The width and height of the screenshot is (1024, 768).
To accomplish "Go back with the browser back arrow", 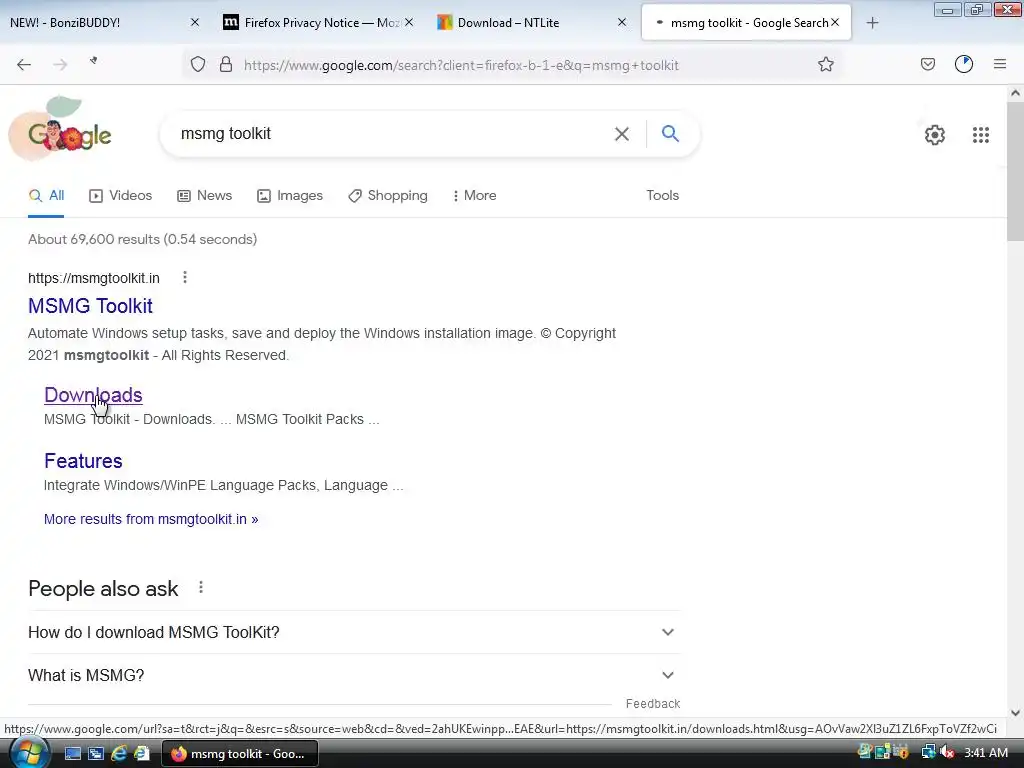I will point(24,64).
